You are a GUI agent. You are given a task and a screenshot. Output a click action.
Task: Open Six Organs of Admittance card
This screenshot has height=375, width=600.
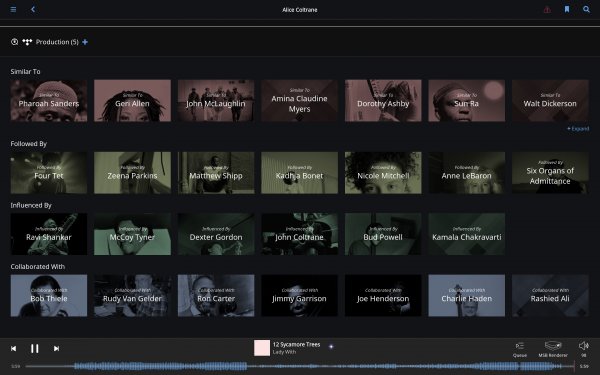tap(550, 173)
